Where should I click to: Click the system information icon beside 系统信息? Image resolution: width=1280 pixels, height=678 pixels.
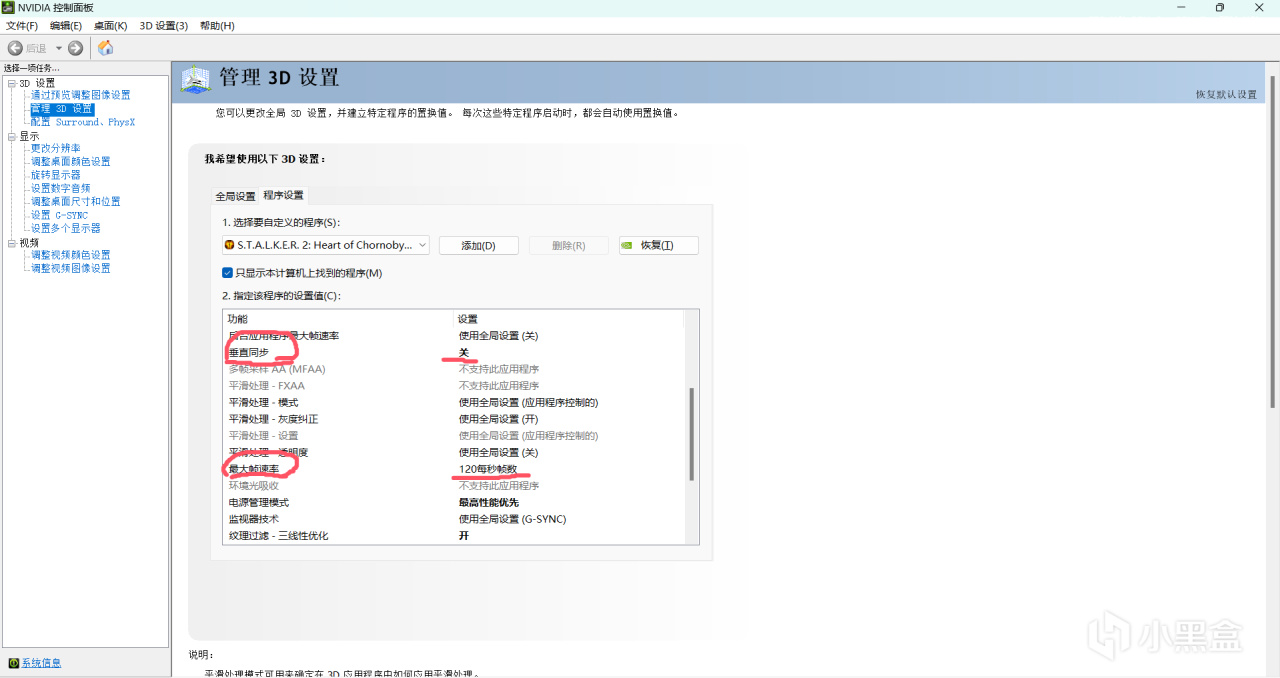coord(13,663)
